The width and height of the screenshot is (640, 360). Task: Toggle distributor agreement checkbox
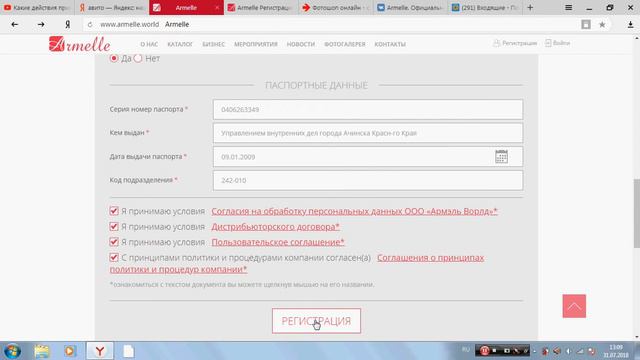(114, 227)
